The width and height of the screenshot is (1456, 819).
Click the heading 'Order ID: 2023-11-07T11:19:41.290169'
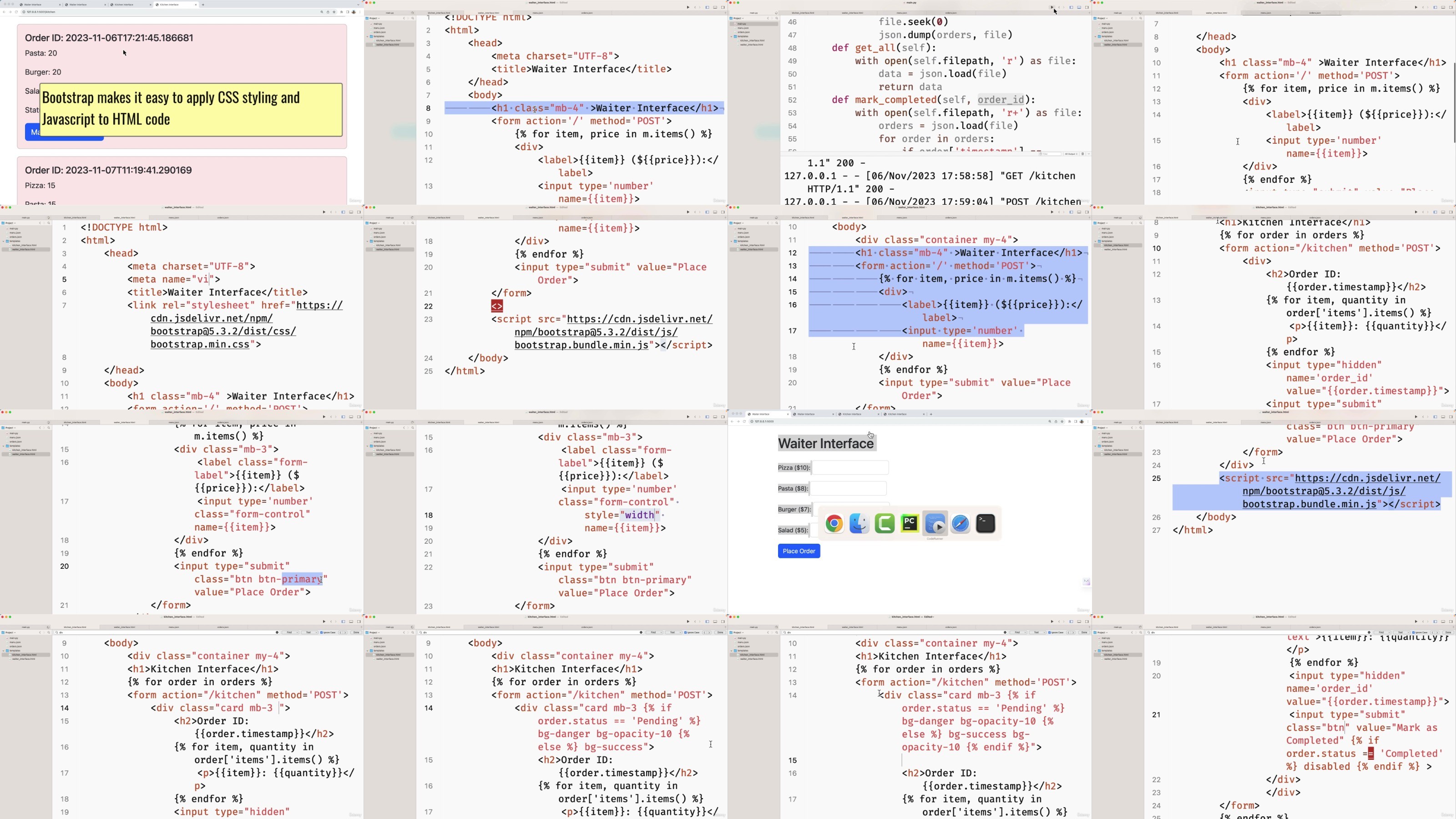(x=109, y=170)
